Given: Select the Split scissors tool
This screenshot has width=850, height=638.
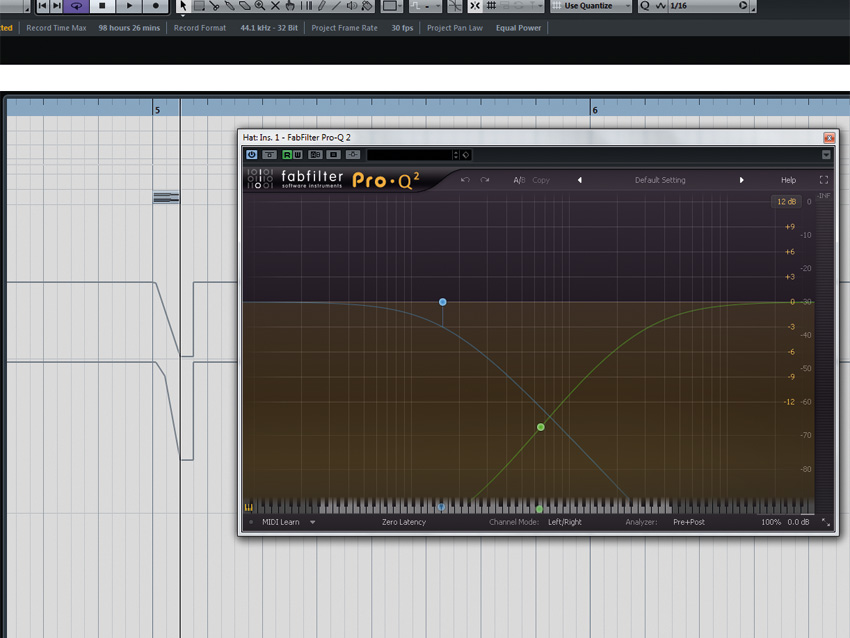Looking at the screenshot, I should pyautogui.click(x=215, y=6).
